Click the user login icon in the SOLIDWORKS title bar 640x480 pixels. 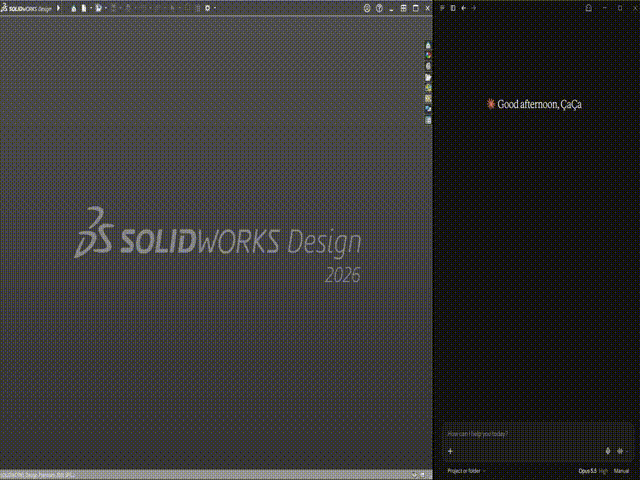click(x=367, y=8)
